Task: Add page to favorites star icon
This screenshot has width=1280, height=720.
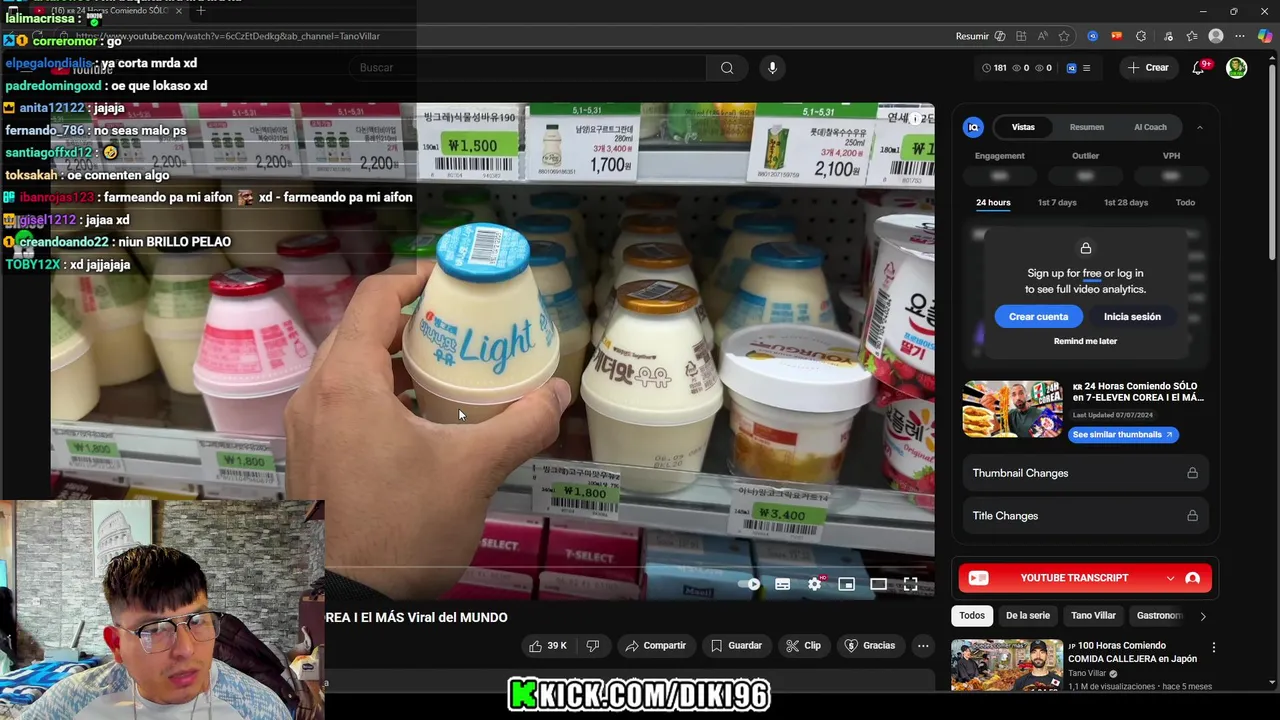Action: 1064,36
